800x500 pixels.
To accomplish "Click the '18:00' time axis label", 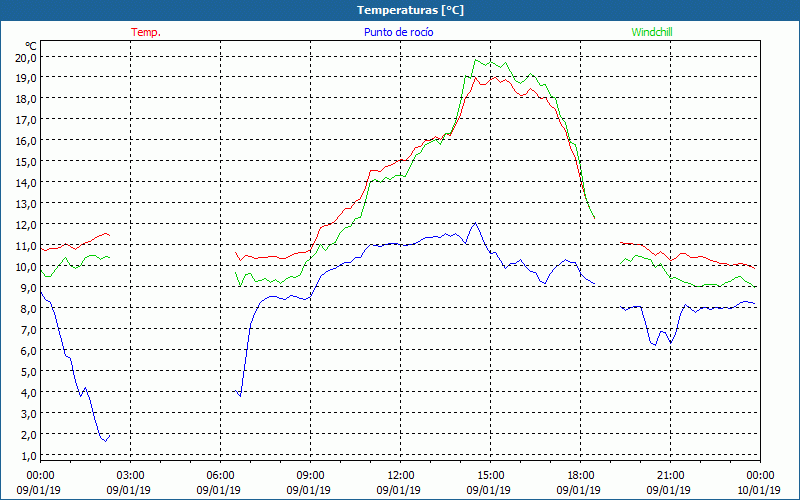I will coord(581,475).
